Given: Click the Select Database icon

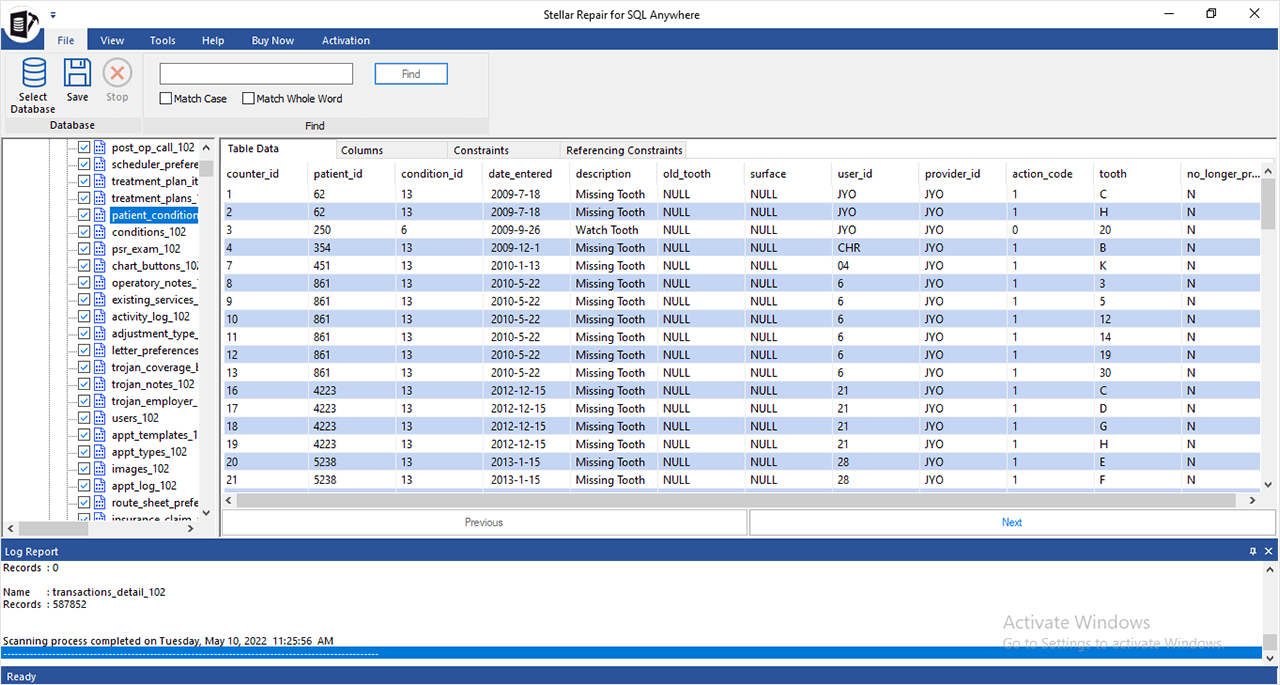Looking at the screenshot, I should click(34, 74).
